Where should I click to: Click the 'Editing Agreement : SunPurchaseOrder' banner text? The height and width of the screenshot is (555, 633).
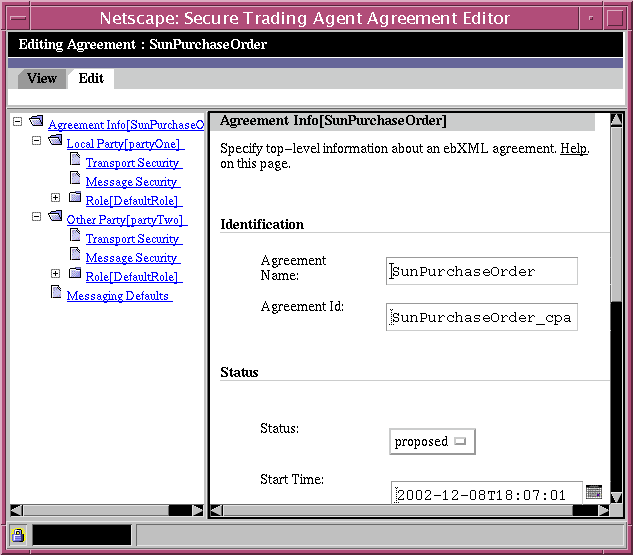143,44
